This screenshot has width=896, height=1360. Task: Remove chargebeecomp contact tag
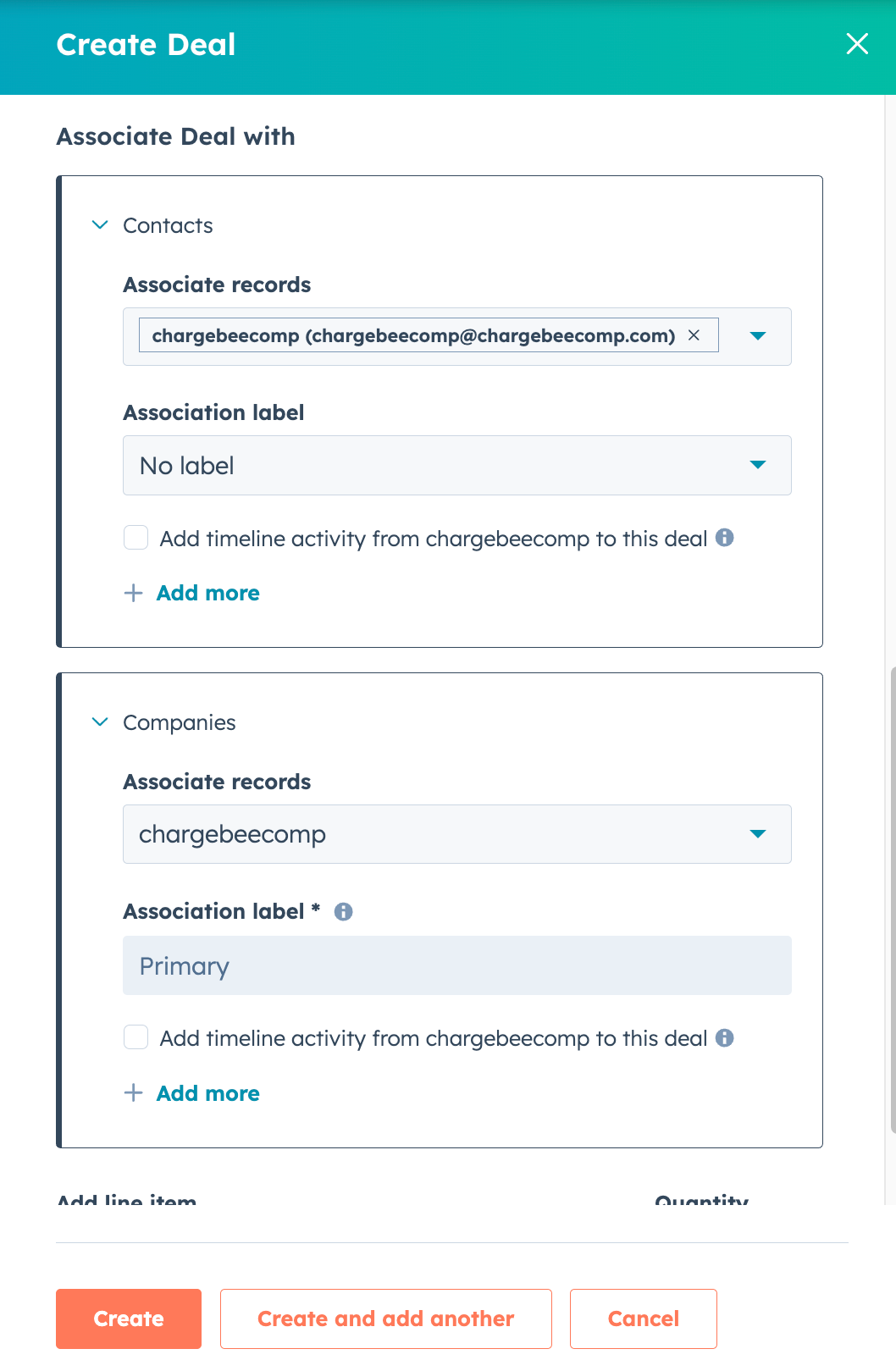694,335
